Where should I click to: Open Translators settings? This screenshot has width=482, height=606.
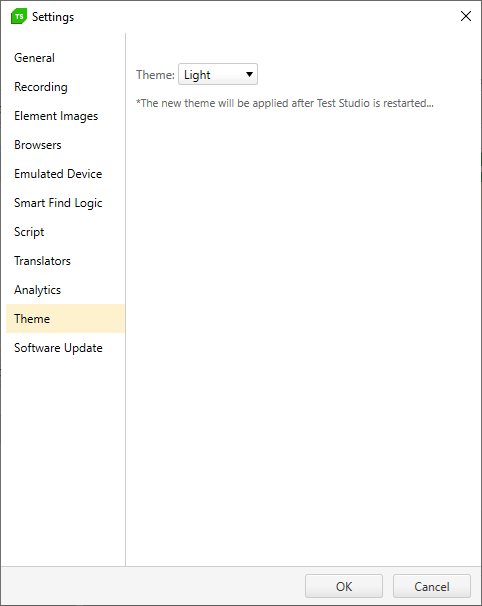[65, 260]
